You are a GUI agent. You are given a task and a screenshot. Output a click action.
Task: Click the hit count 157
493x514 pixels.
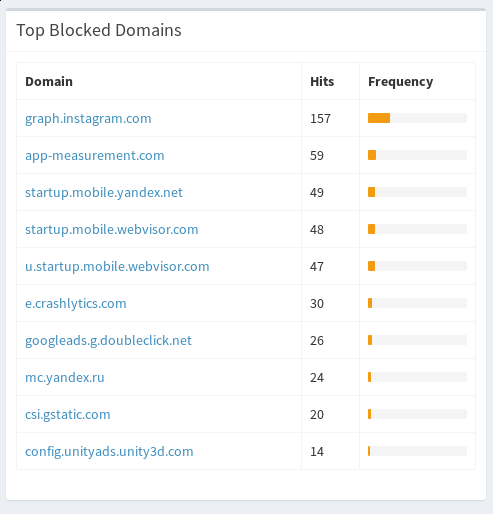pos(320,119)
